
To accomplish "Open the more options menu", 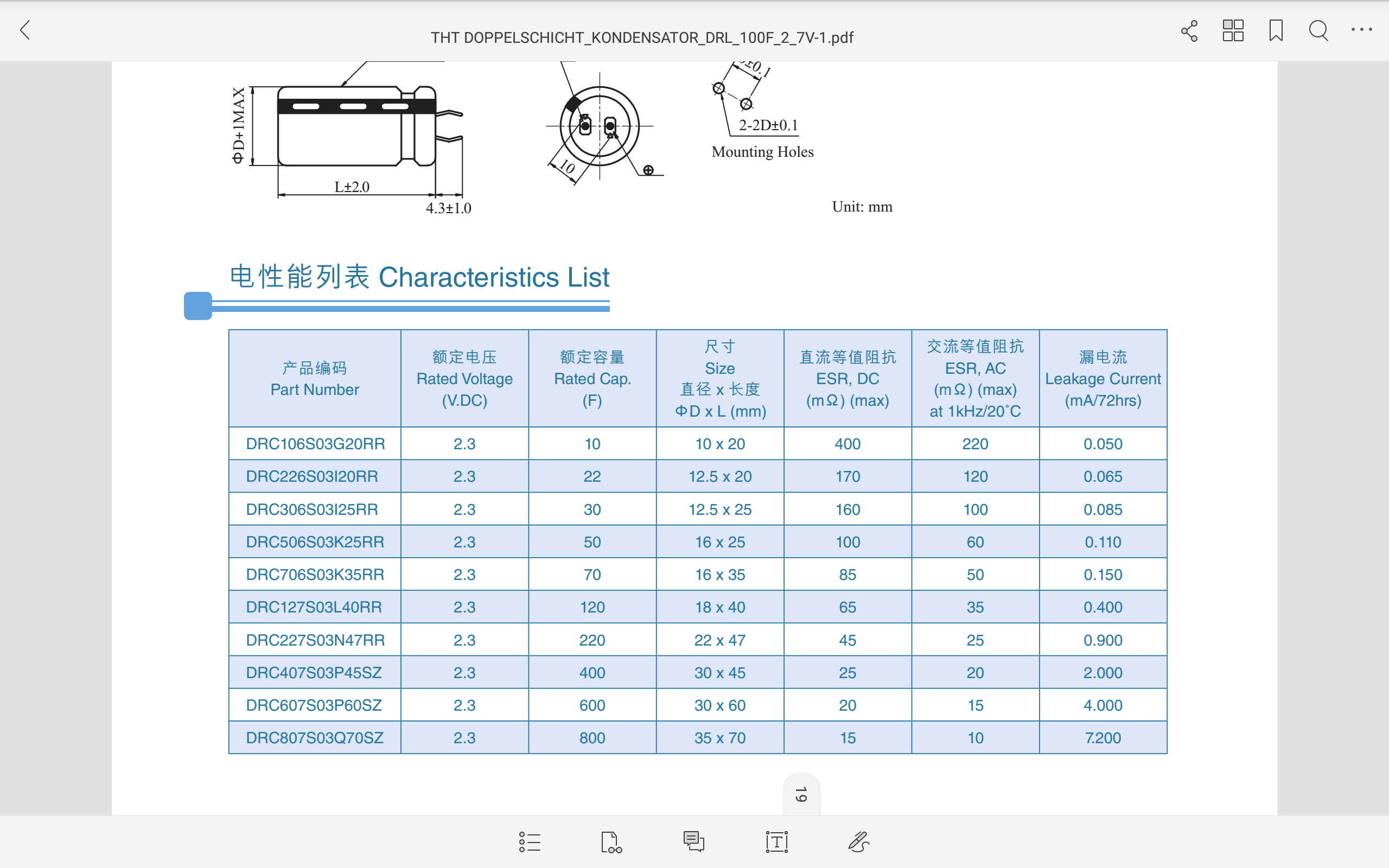I will [x=1361, y=29].
